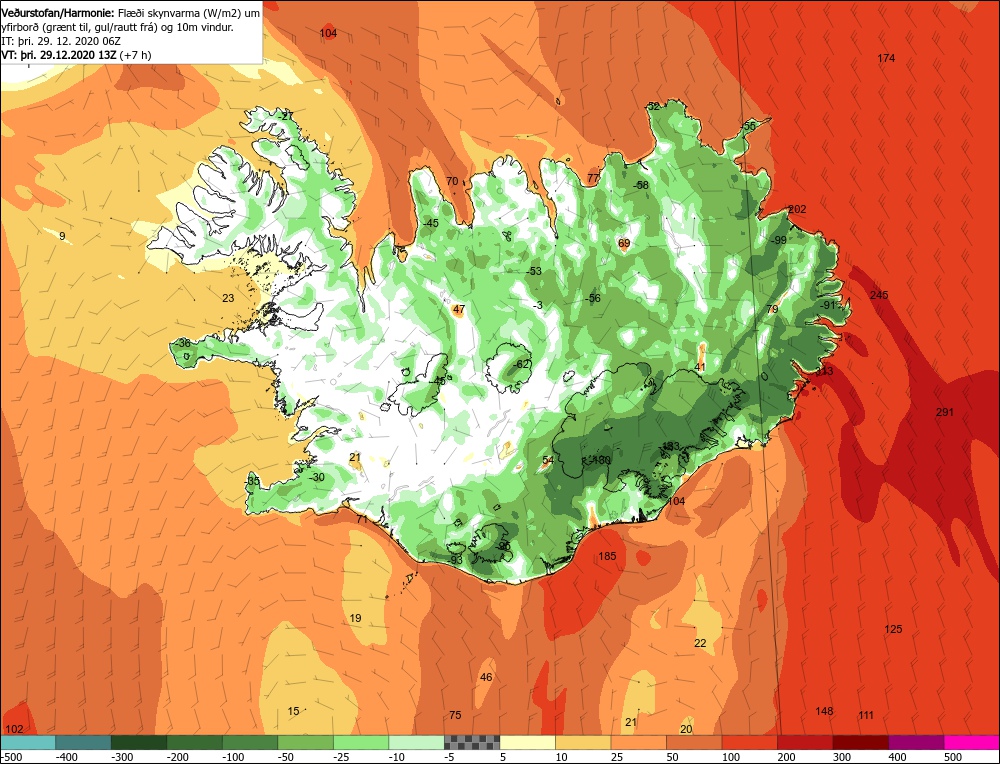Click the value 185 off the south coast
Image resolution: width=1000 pixels, height=764 pixels.
click(607, 556)
